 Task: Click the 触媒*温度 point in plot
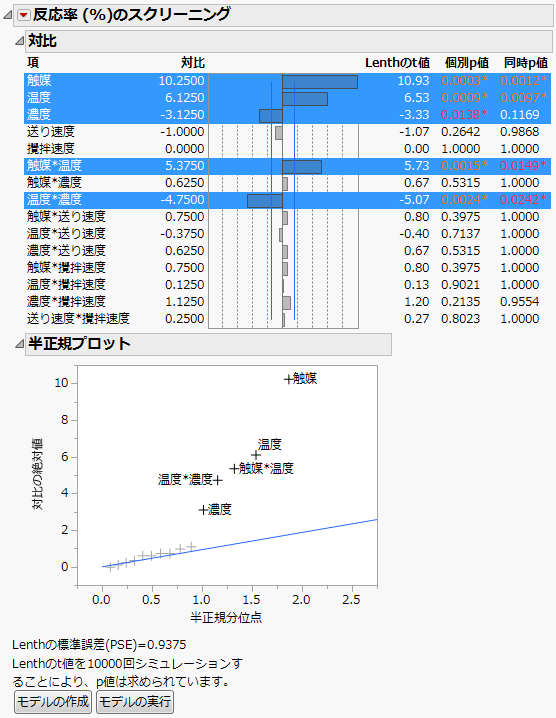tap(234, 468)
